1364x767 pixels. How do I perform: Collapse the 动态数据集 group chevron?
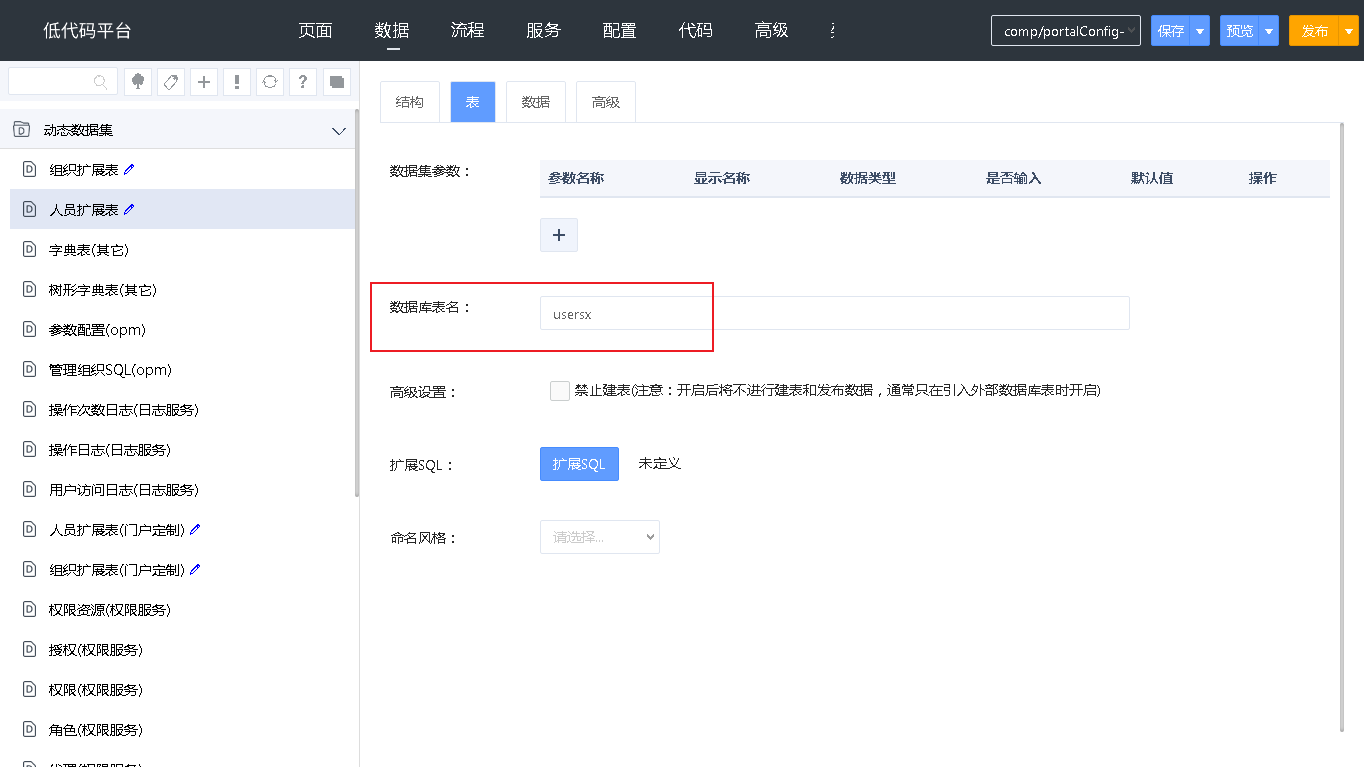click(x=338, y=130)
